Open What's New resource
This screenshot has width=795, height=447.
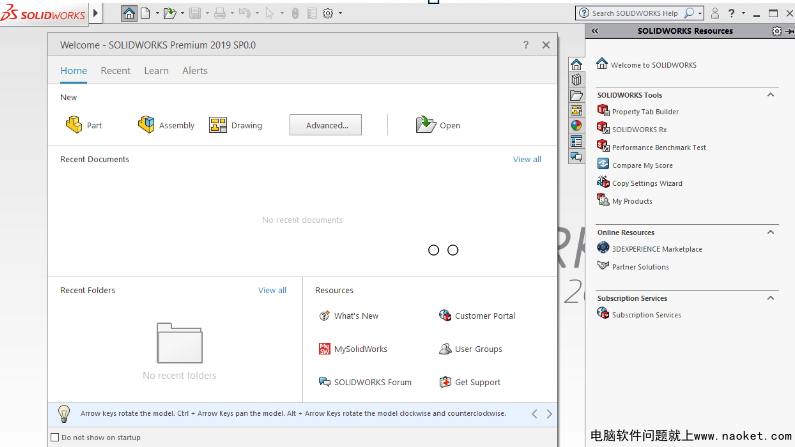coord(349,316)
